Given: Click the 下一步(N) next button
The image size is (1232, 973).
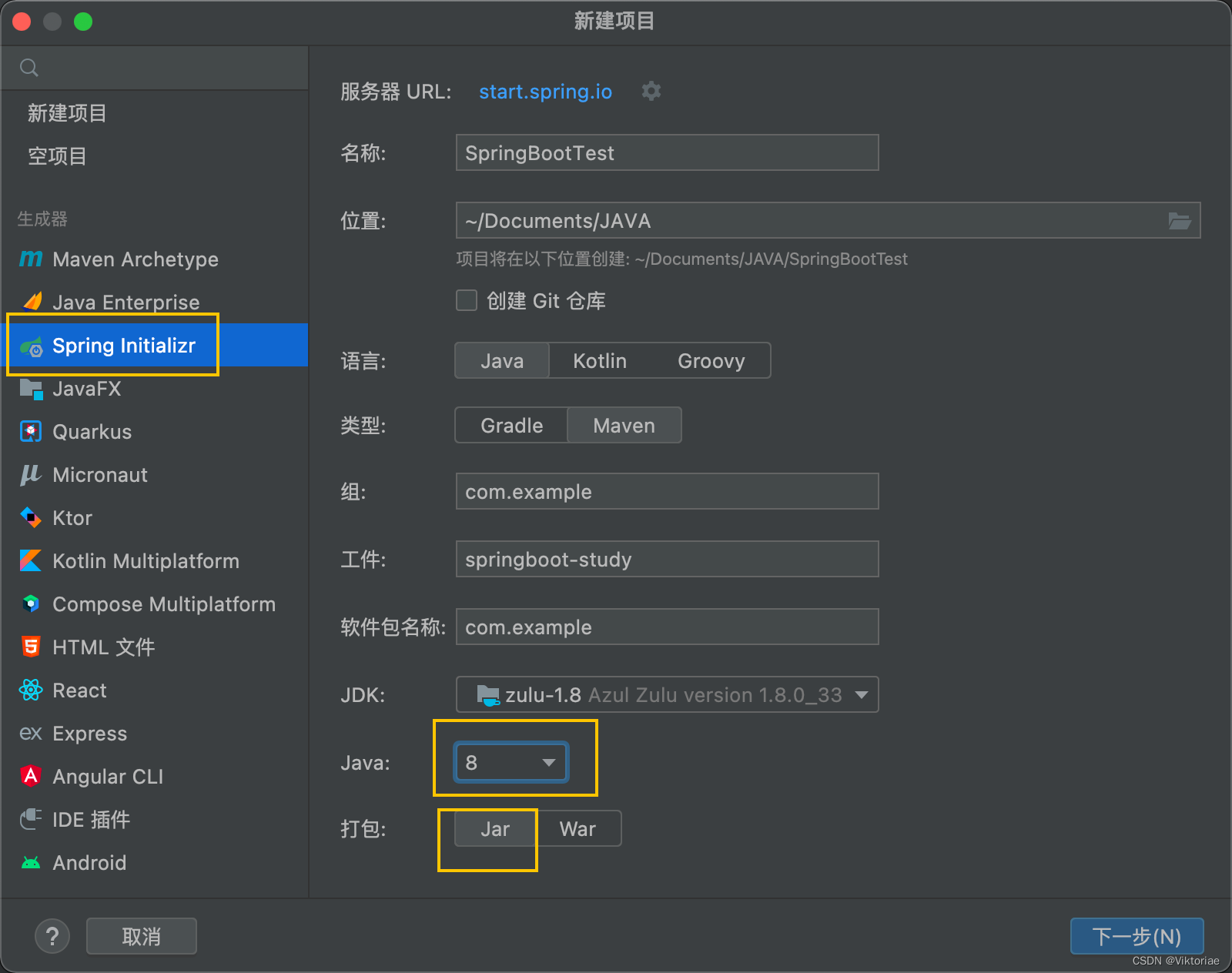Looking at the screenshot, I should click(1137, 936).
